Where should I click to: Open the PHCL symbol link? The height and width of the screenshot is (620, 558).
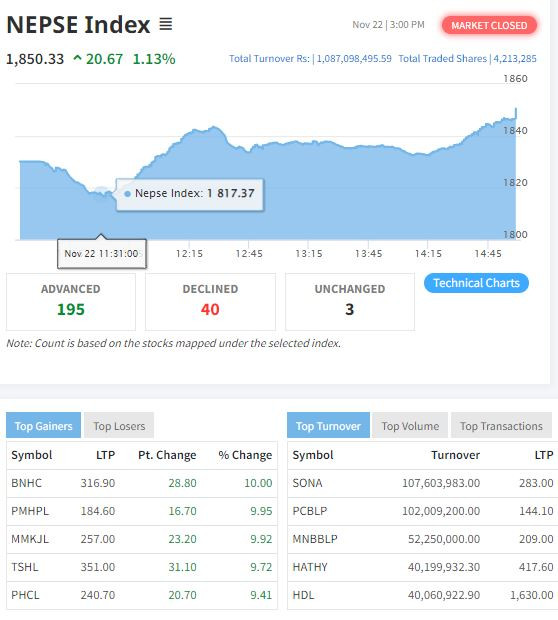pyautogui.click(x=25, y=595)
